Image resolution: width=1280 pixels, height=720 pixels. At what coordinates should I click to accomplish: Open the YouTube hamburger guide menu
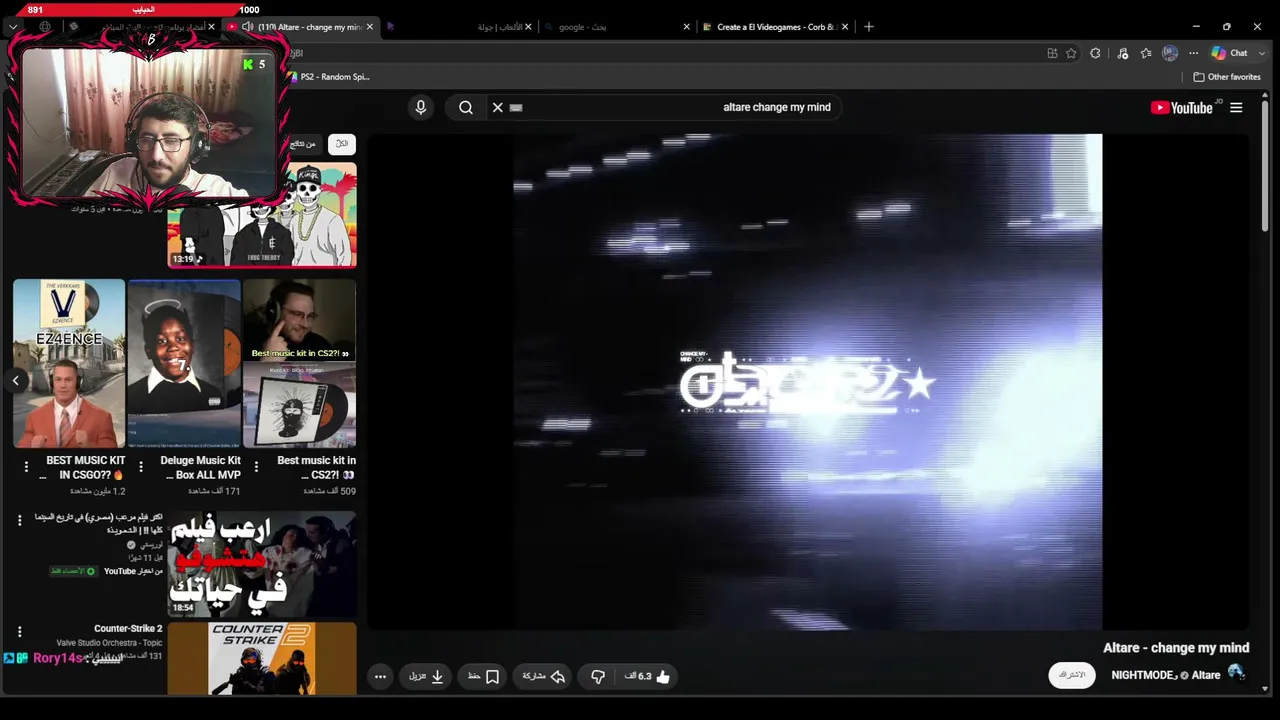pos(1236,108)
